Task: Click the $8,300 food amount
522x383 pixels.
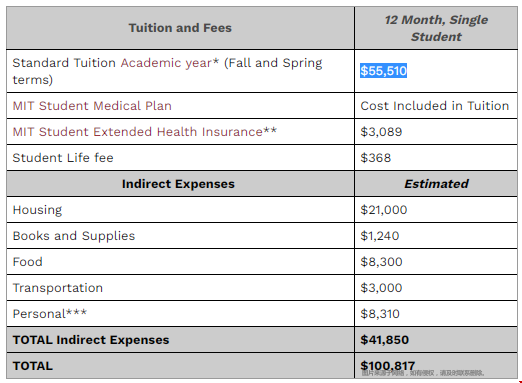Action: (381, 262)
